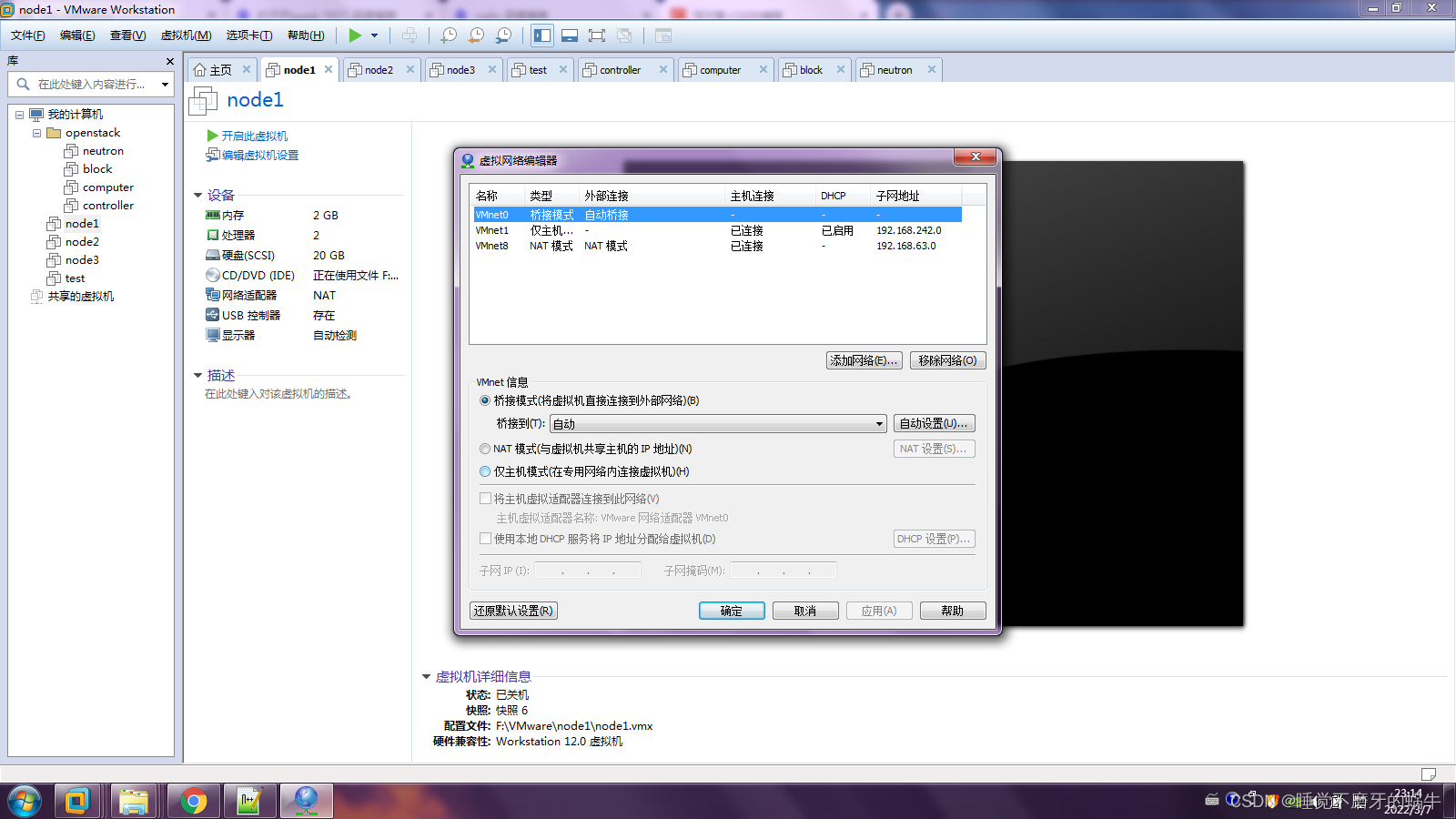This screenshot has height=819, width=1456.
Task: Select NAT 模式 radio button
Action: [x=485, y=449]
